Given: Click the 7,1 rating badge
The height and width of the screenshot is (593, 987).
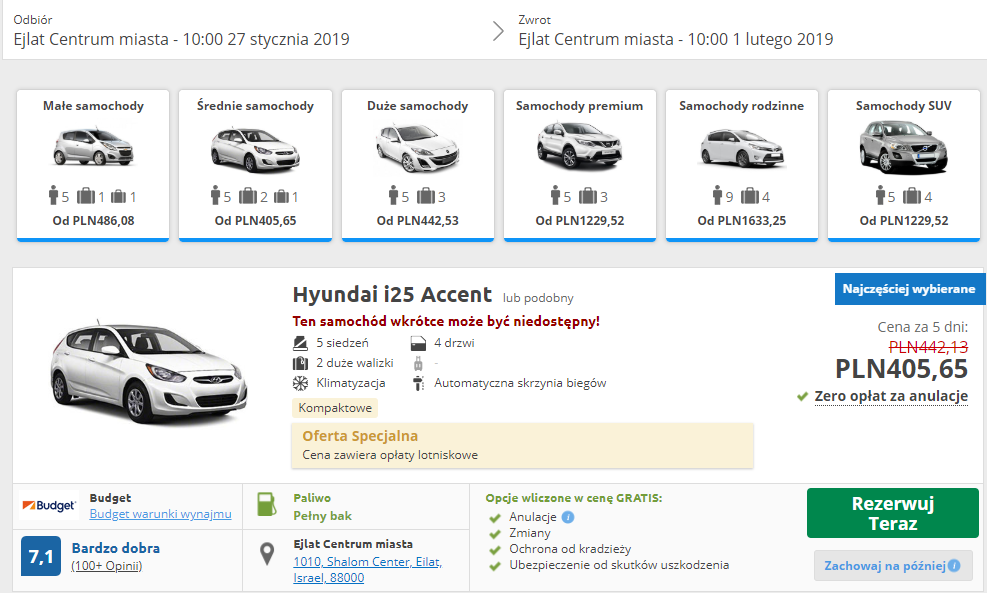Looking at the screenshot, I should tap(41, 556).
